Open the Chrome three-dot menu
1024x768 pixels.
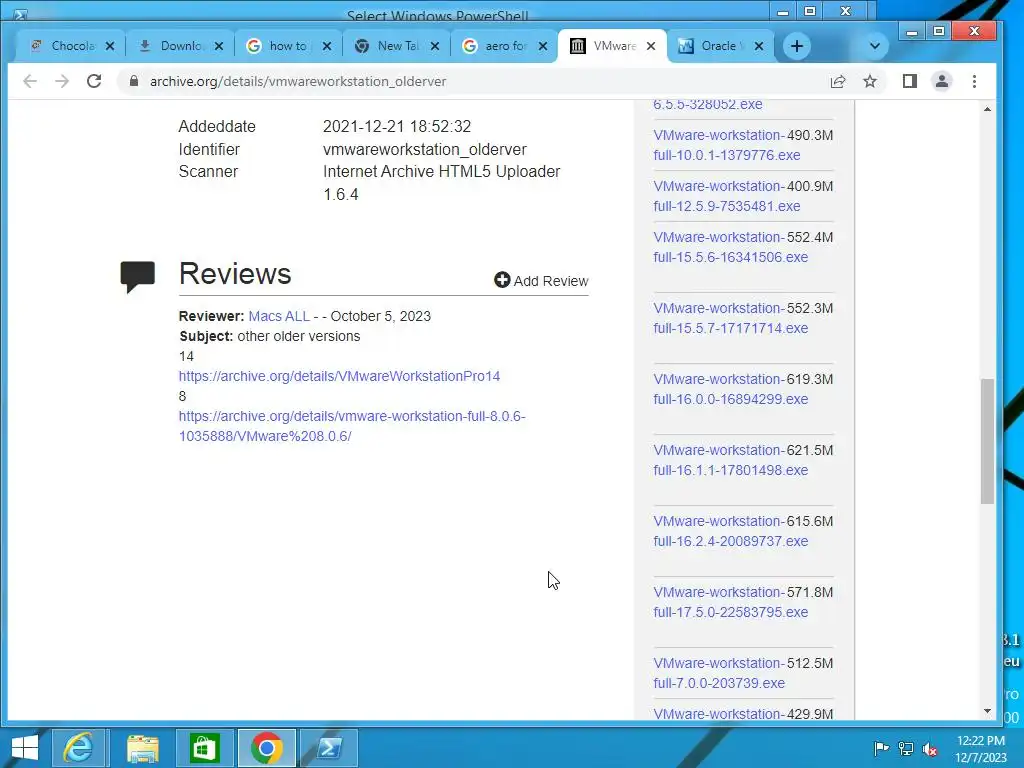974,81
